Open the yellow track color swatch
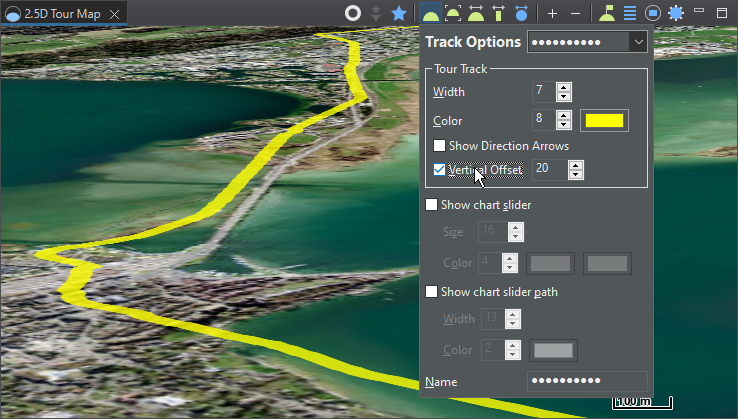The height and width of the screenshot is (419, 738). click(604, 121)
